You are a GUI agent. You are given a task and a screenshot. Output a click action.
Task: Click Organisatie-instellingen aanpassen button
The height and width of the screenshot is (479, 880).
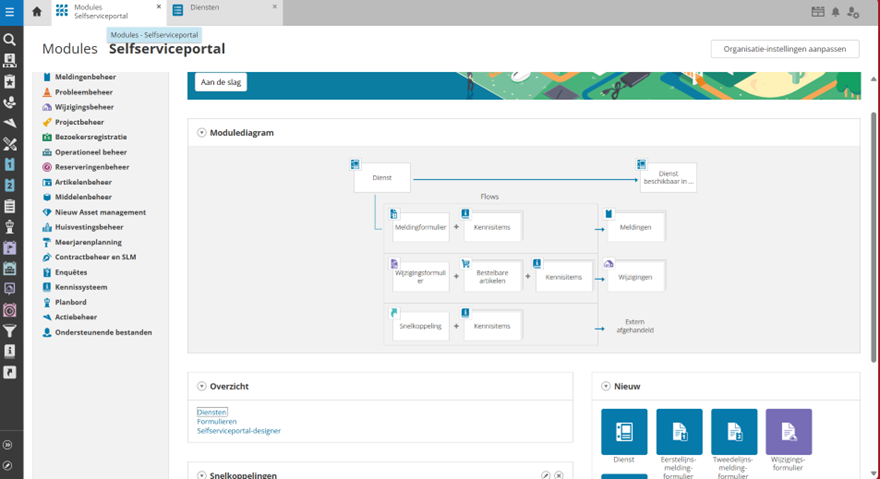(x=784, y=49)
